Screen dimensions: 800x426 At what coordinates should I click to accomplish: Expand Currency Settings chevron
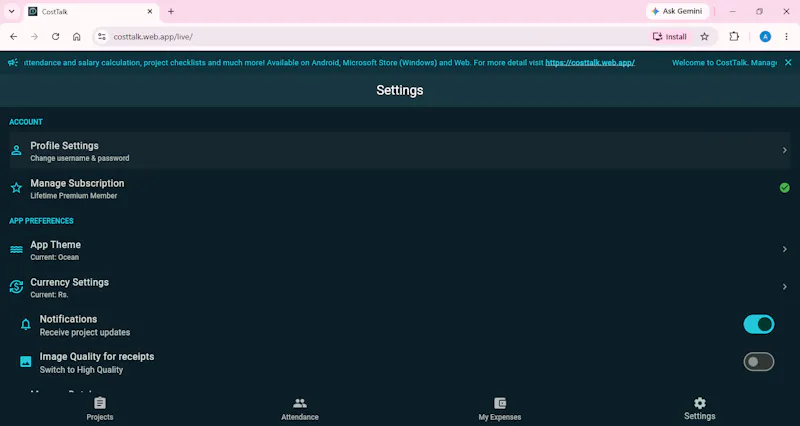click(x=785, y=287)
